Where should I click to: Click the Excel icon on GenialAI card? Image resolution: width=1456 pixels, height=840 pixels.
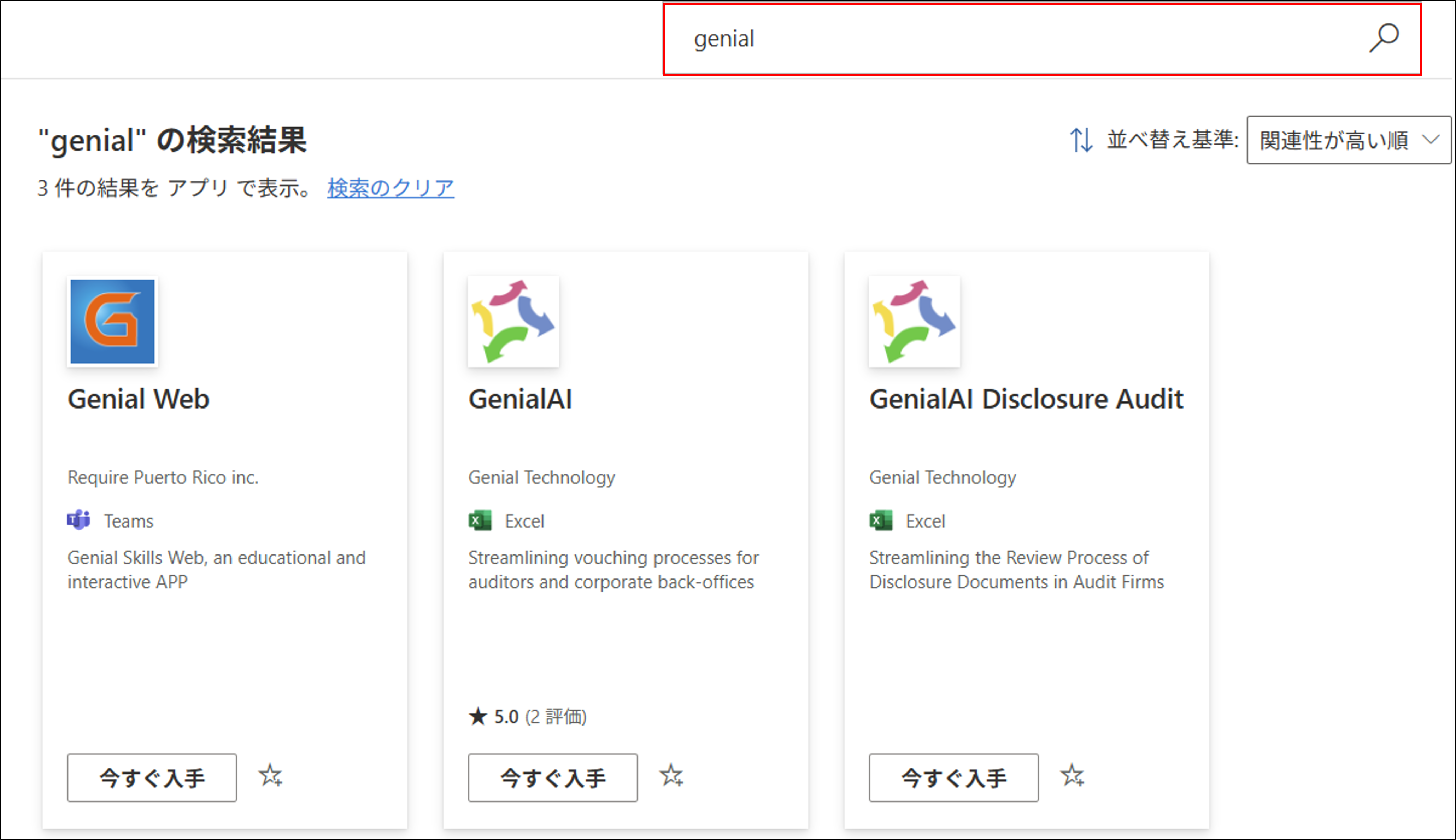click(479, 521)
